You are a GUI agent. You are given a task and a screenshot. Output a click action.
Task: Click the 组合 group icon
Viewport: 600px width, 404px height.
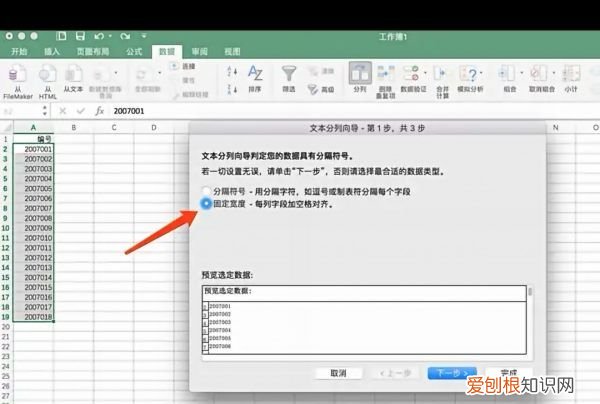[x=508, y=73]
